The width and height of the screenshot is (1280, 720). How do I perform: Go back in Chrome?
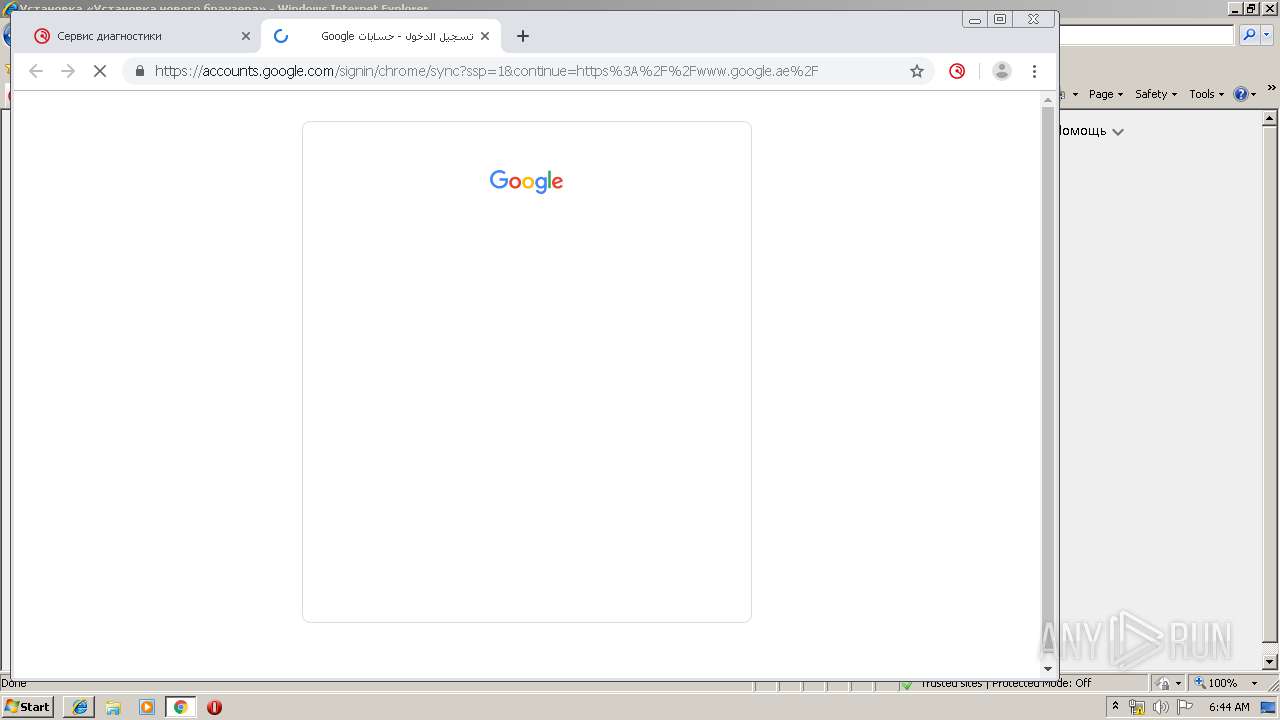(x=36, y=71)
